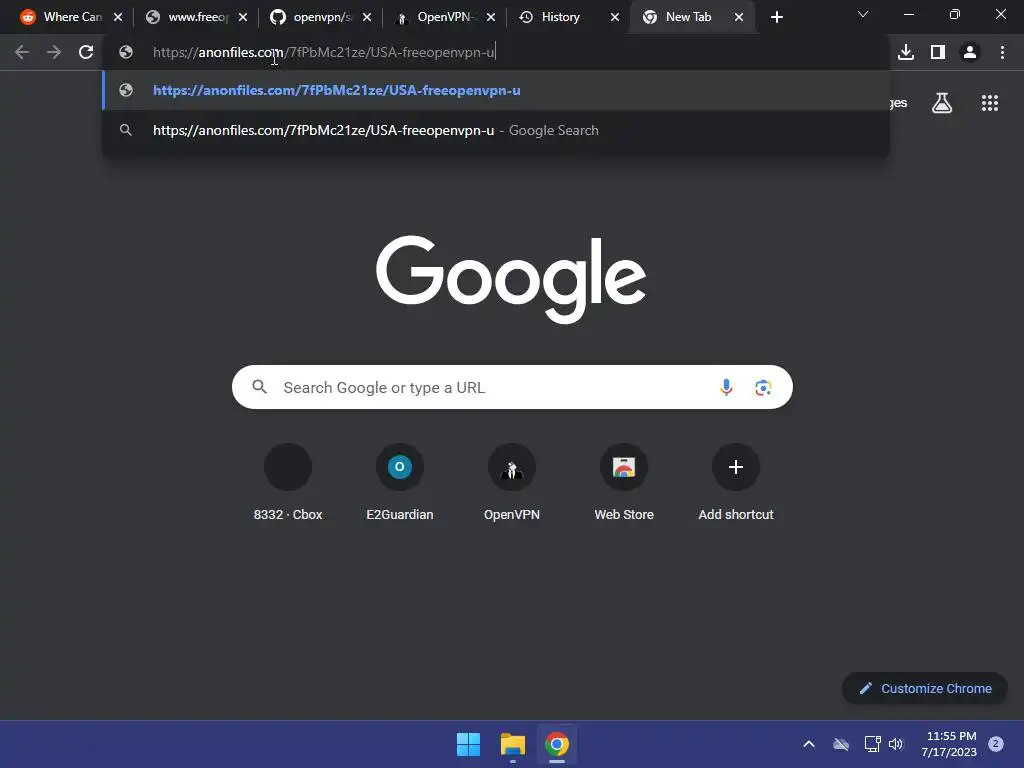The width and height of the screenshot is (1024, 768).
Task: Close the OpenVPN tab
Action: tap(490, 18)
